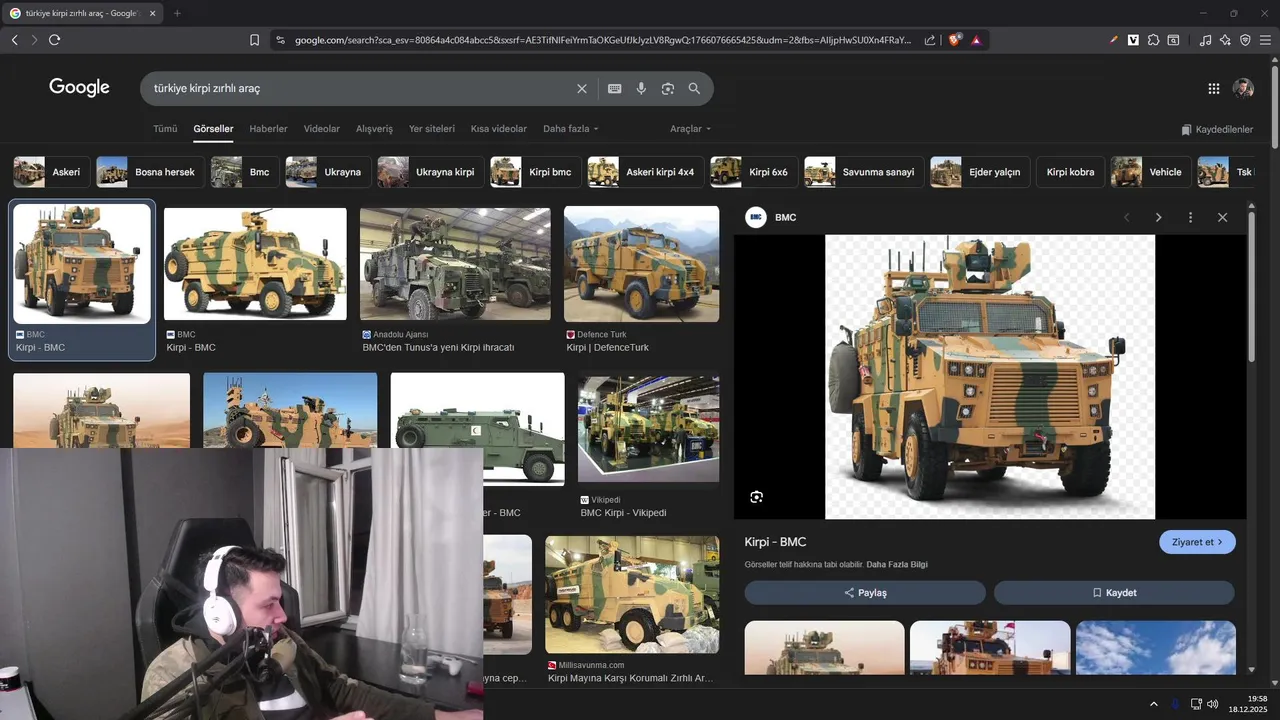The width and height of the screenshot is (1280, 720).
Task: Click the Google logo
Action: pyautogui.click(x=79, y=88)
